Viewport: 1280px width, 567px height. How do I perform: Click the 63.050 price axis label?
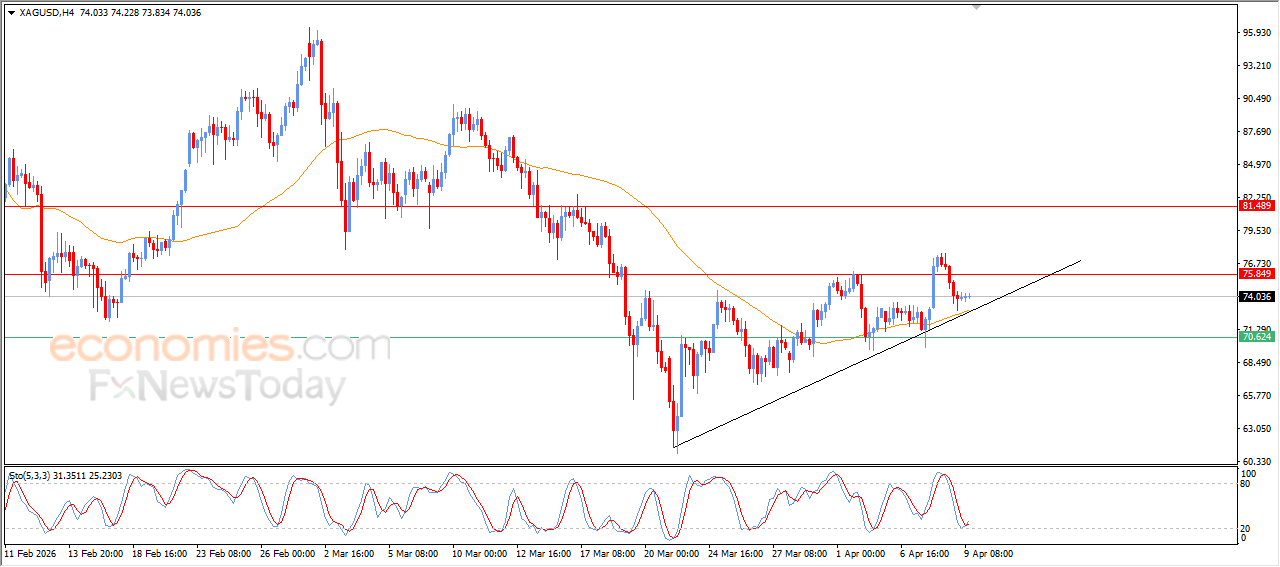coord(1256,429)
